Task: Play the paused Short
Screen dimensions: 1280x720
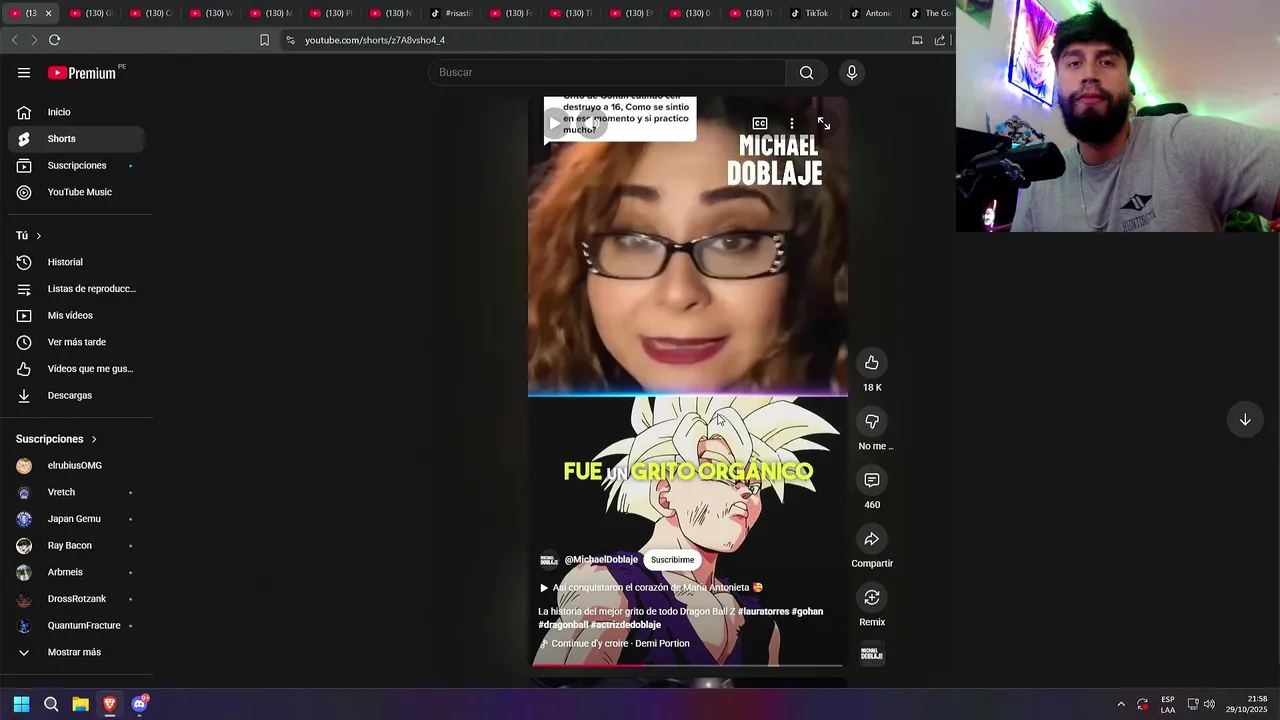Action: point(554,124)
